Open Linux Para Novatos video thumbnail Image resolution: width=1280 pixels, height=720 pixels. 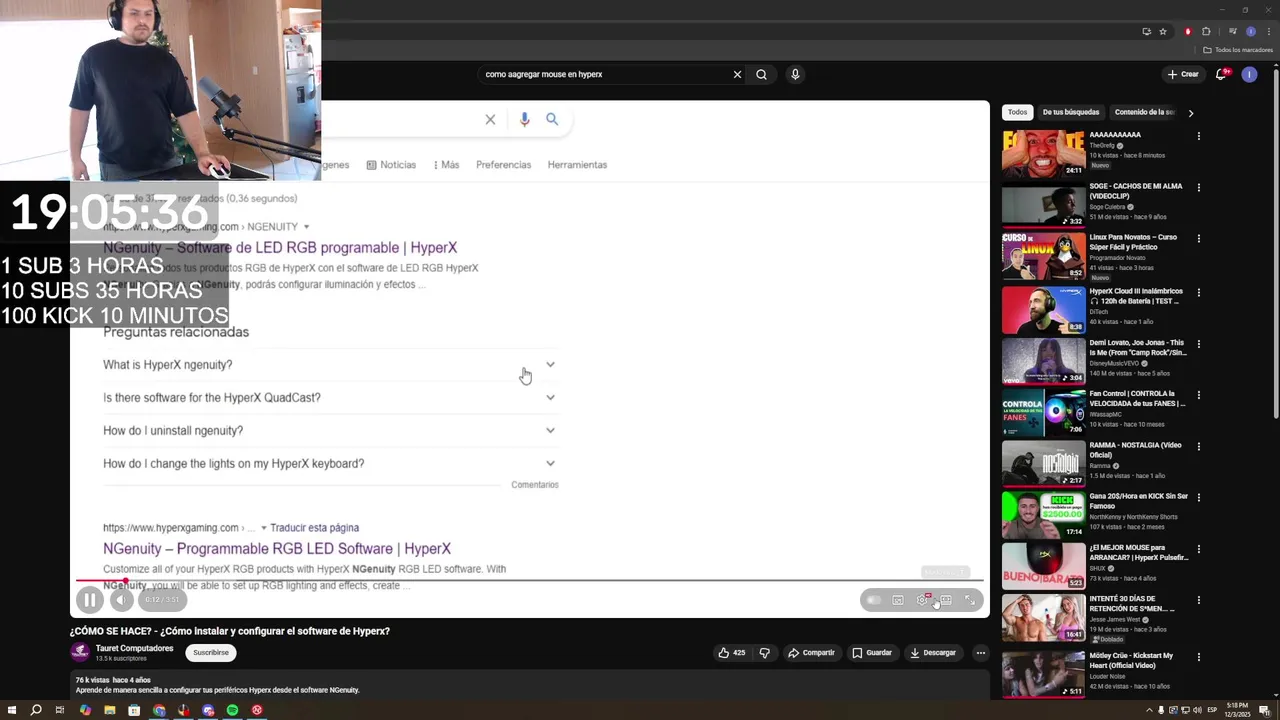[1043, 256]
